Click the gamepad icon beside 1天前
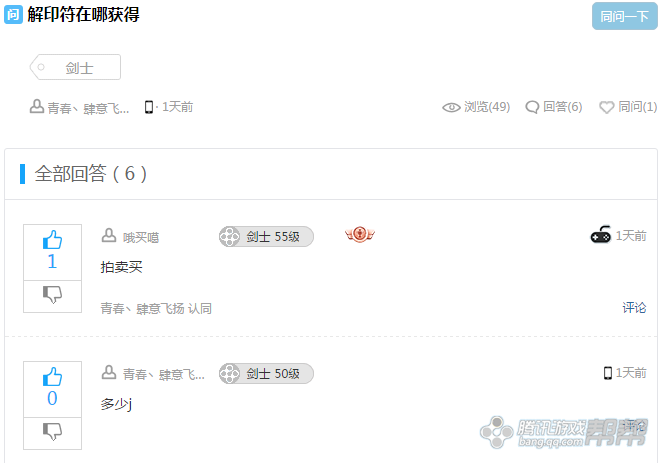The width and height of the screenshot is (661, 463). click(600, 235)
